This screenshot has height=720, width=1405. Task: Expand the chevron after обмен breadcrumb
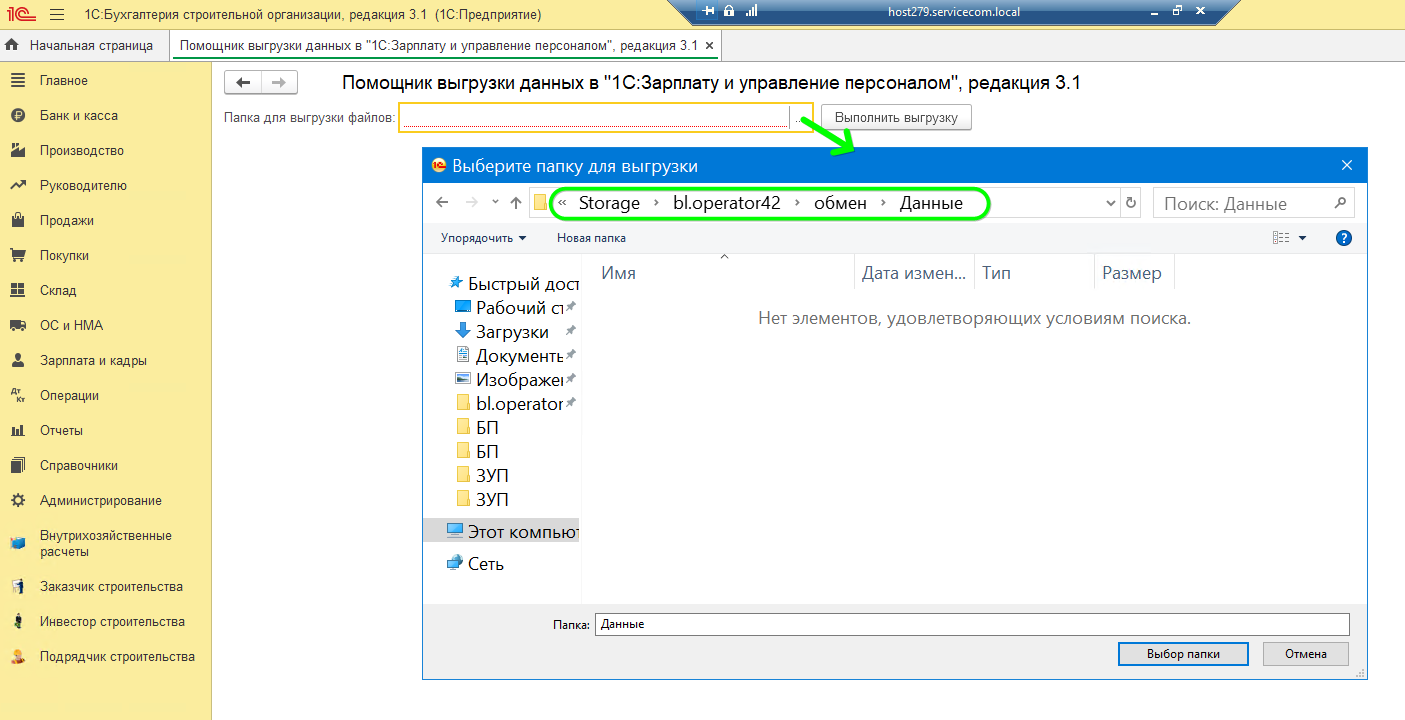883,203
